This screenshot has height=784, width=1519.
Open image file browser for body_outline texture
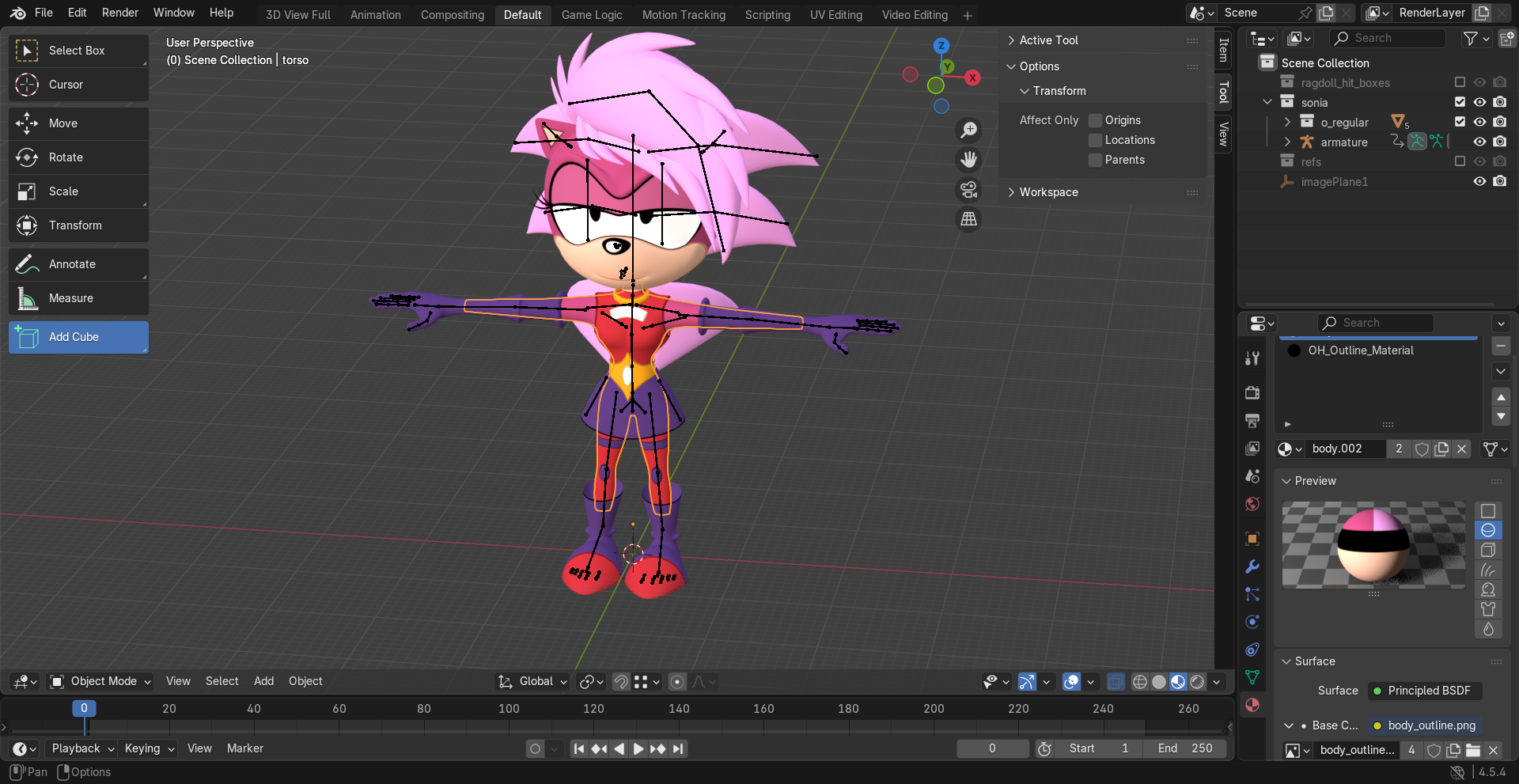click(1473, 750)
